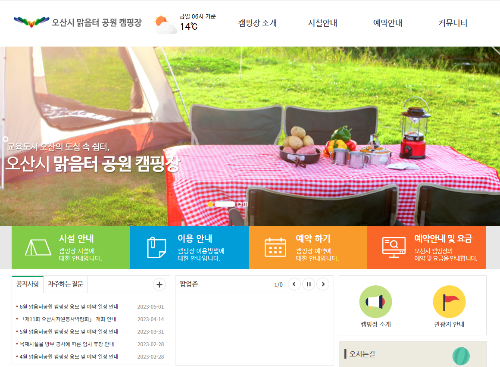
Task: Click the monitor search icon in orange tile
Action: point(394,247)
